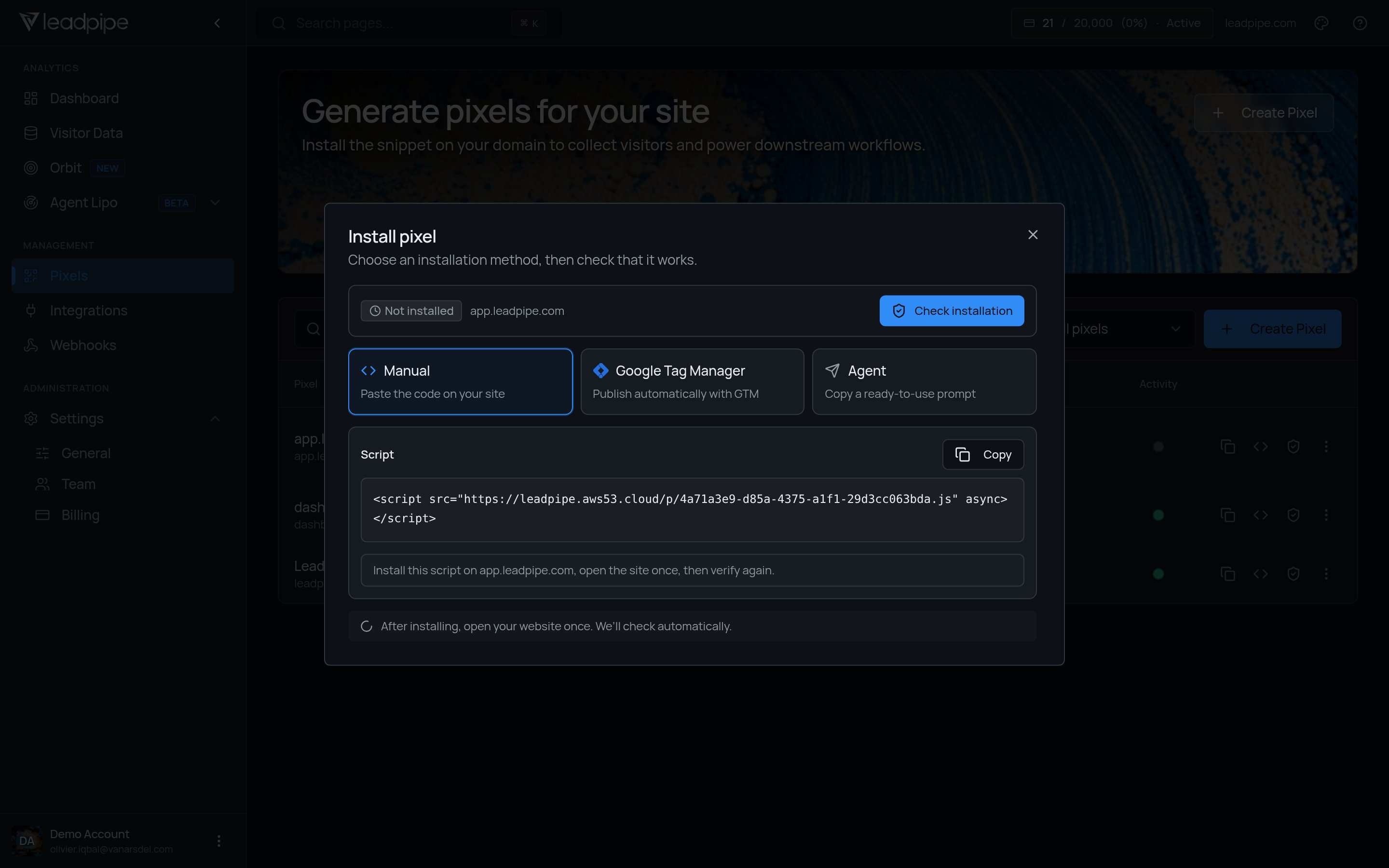Close the Install pixel dialog
The image size is (1389, 868).
click(1033, 235)
